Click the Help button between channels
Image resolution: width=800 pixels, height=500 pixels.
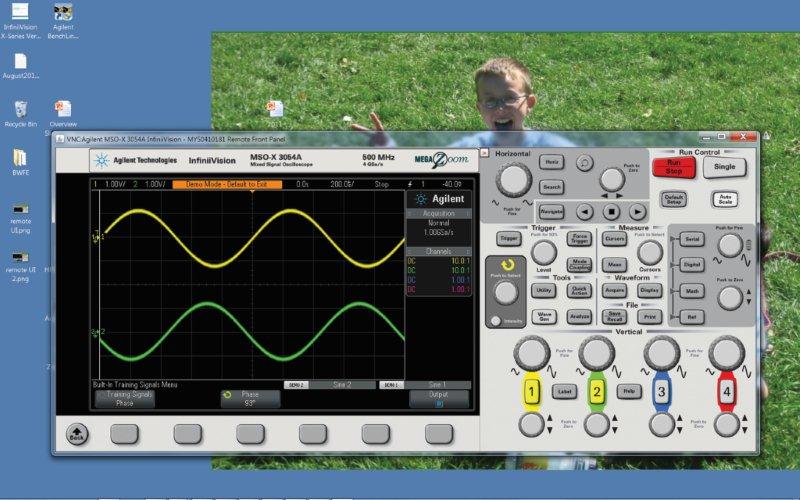[x=629, y=391]
